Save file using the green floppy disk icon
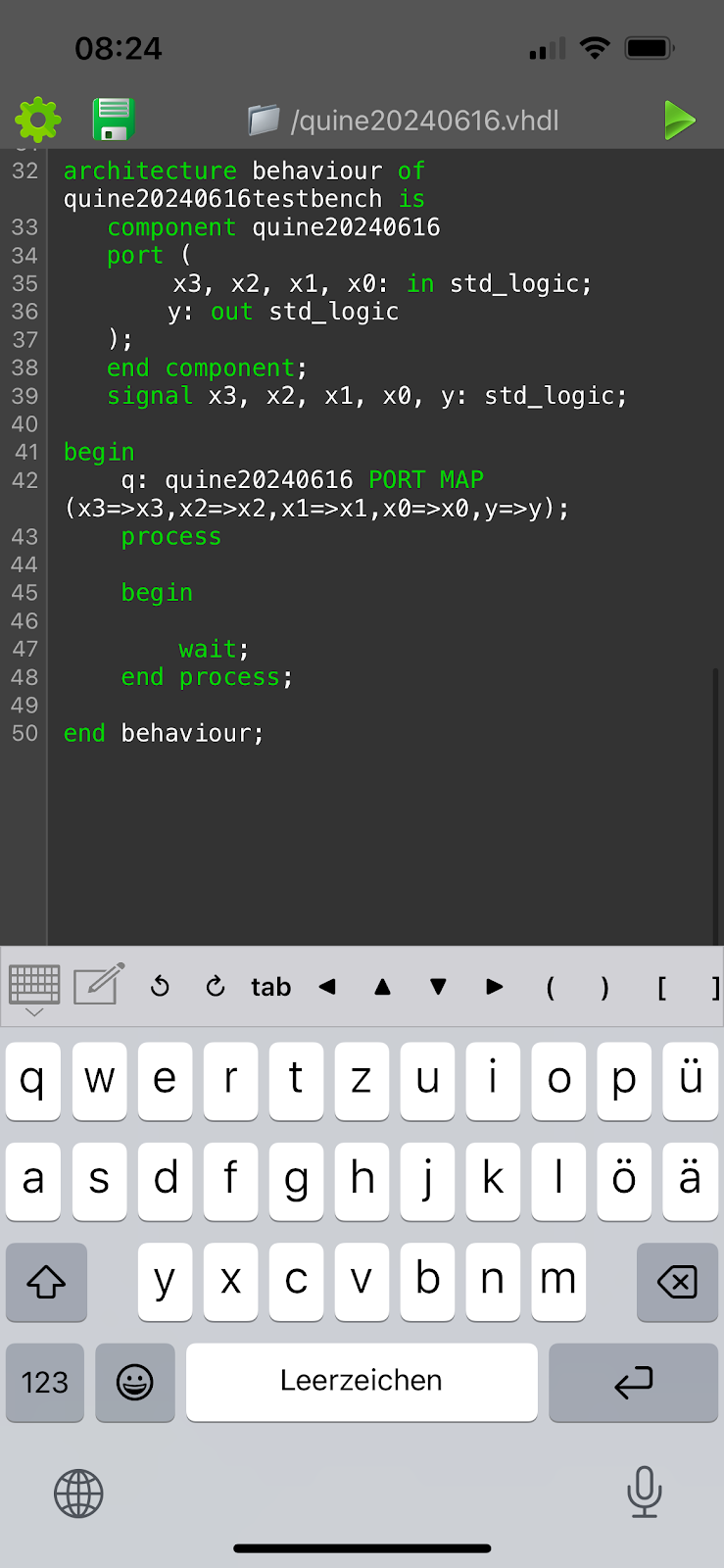Image resolution: width=724 pixels, height=1568 pixels. (x=114, y=121)
